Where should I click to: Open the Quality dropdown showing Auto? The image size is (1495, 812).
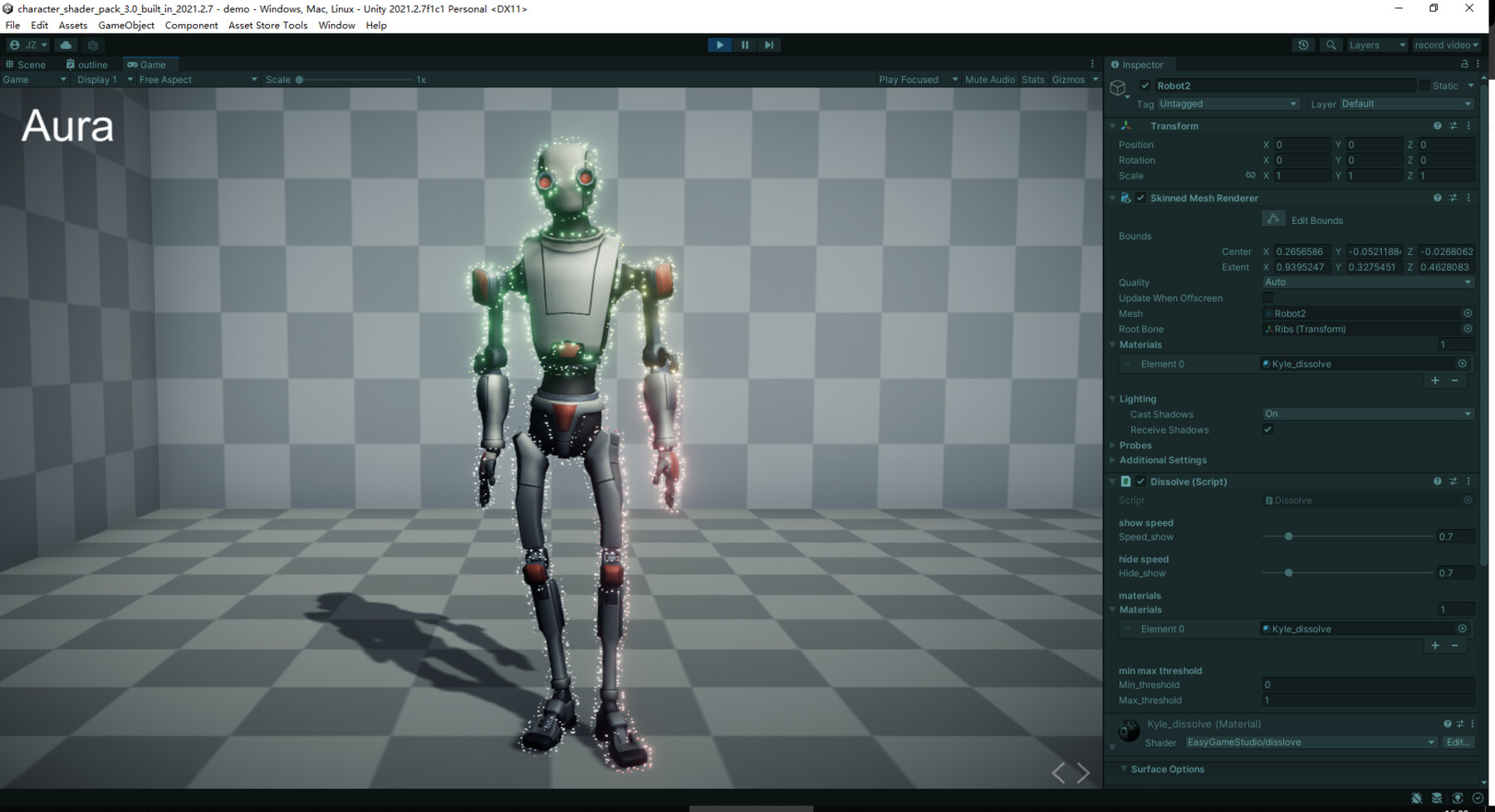click(1368, 282)
